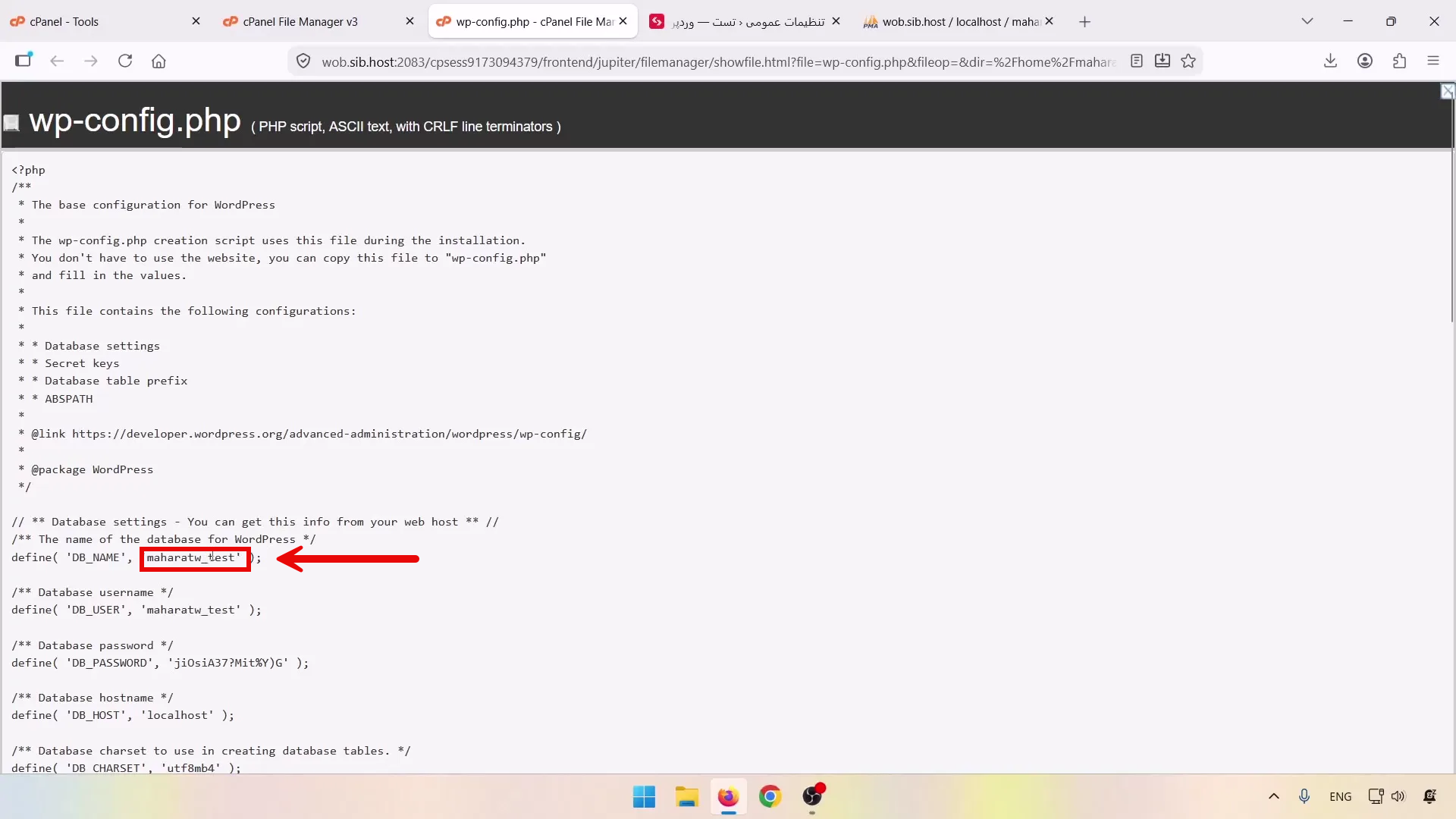This screenshot has width=1456, height=819.
Task: Switch to the Persian WordPress settings tab
Action: (x=746, y=22)
